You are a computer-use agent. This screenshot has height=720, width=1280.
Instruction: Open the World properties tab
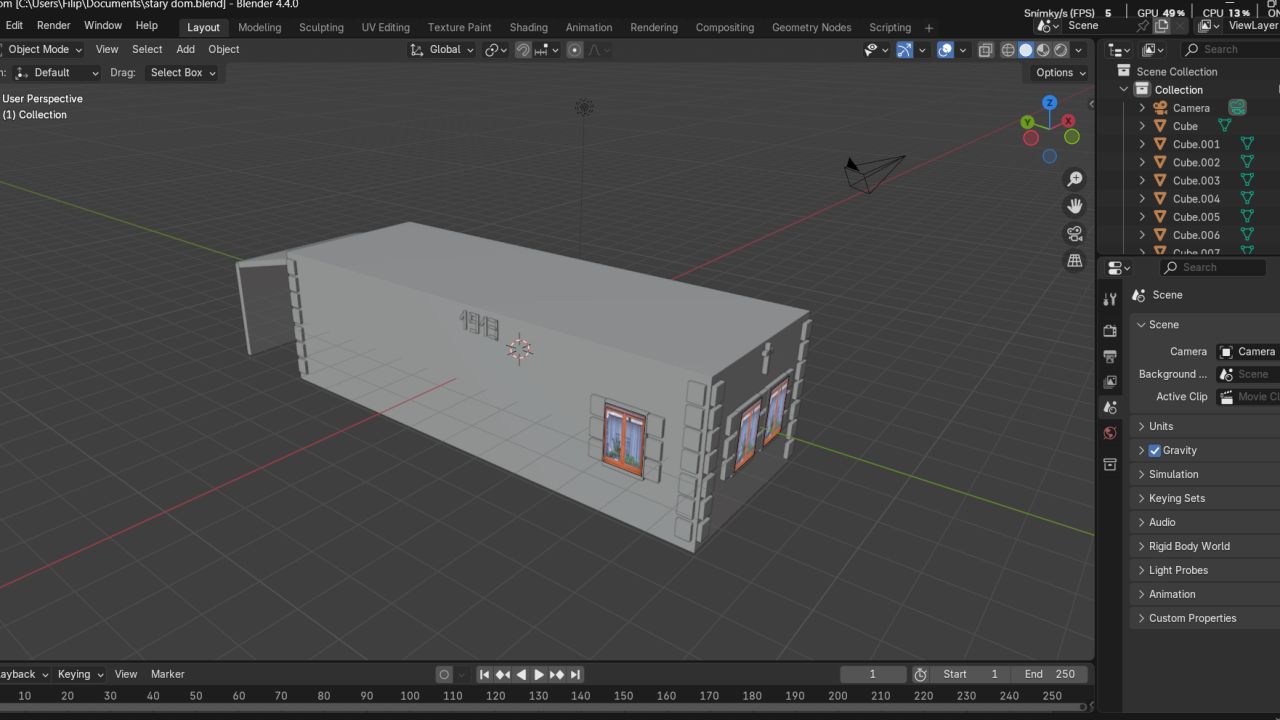point(1110,433)
